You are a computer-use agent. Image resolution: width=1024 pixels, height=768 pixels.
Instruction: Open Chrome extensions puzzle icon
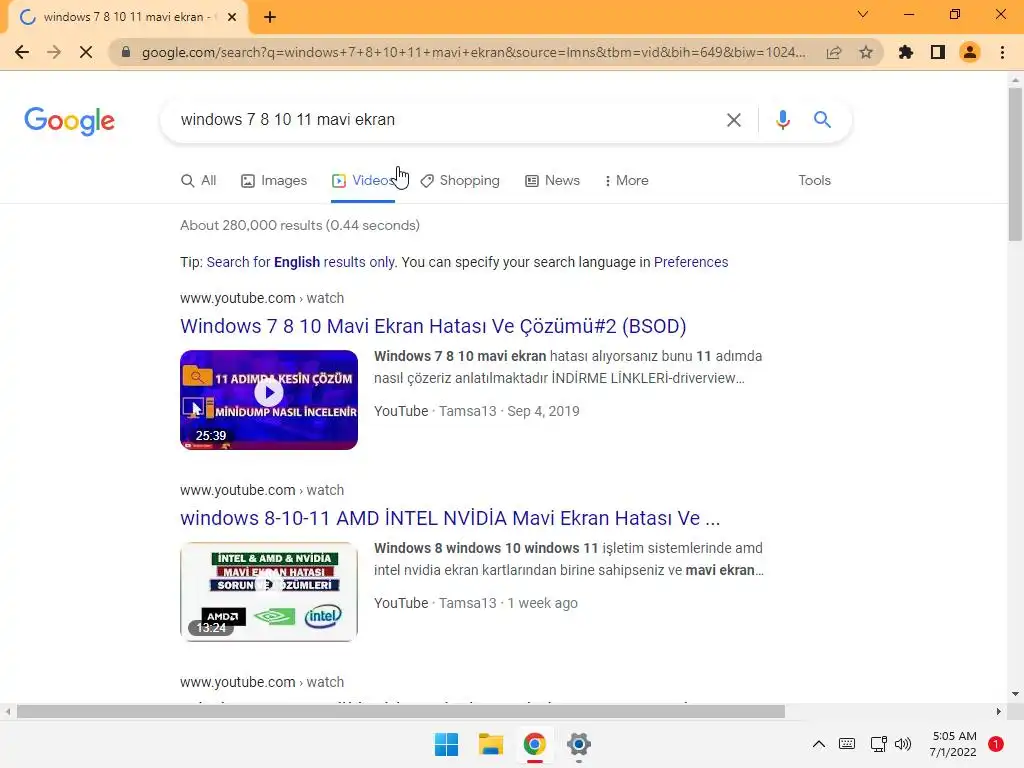coord(906,52)
